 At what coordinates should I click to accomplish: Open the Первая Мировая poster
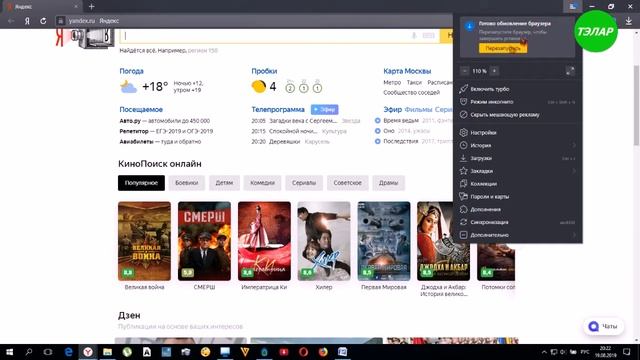pyautogui.click(x=384, y=241)
